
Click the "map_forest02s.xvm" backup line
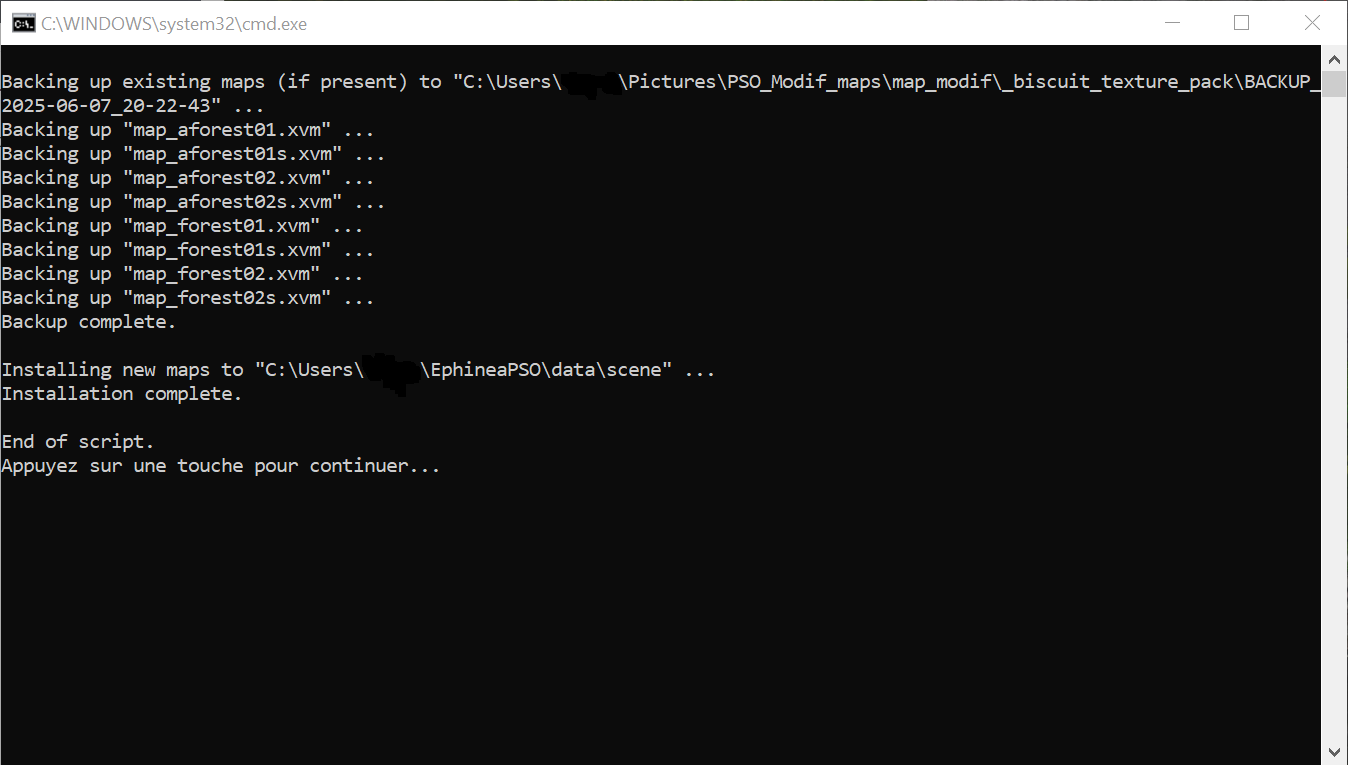coord(188,298)
